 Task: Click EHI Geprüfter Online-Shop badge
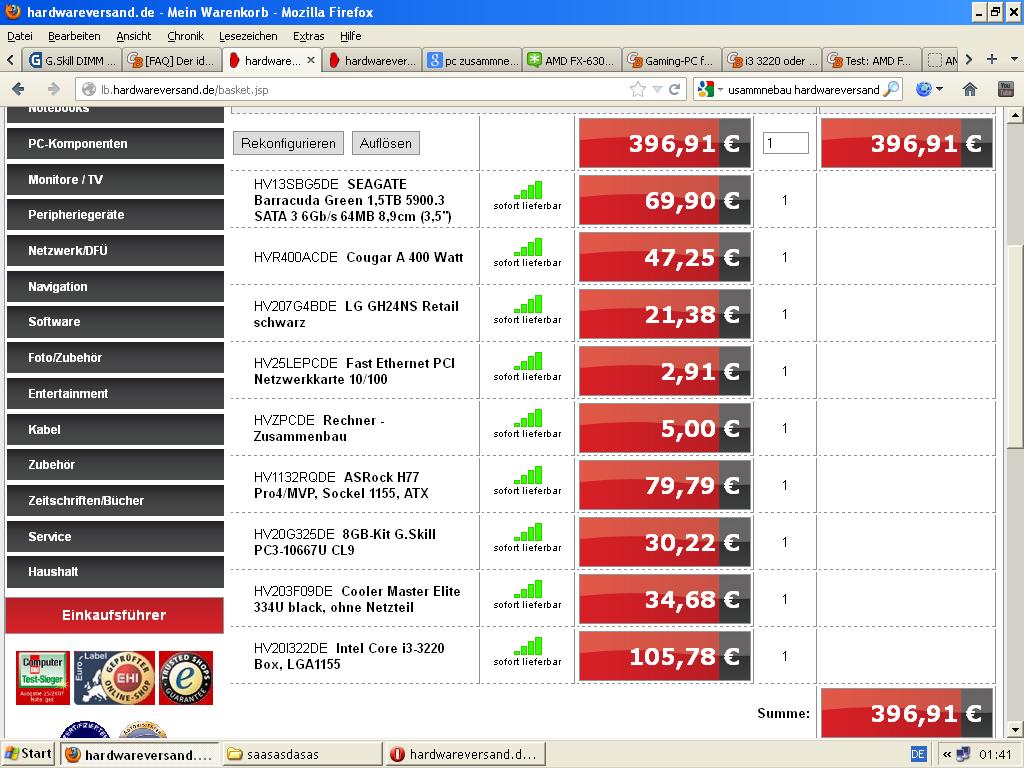tap(114, 677)
